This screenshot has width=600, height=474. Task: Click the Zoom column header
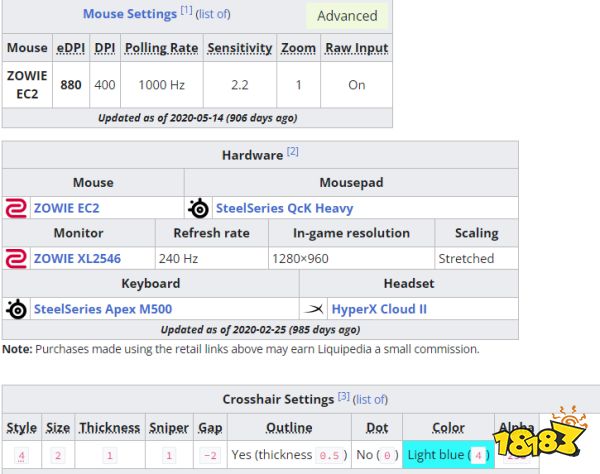[298, 48]
